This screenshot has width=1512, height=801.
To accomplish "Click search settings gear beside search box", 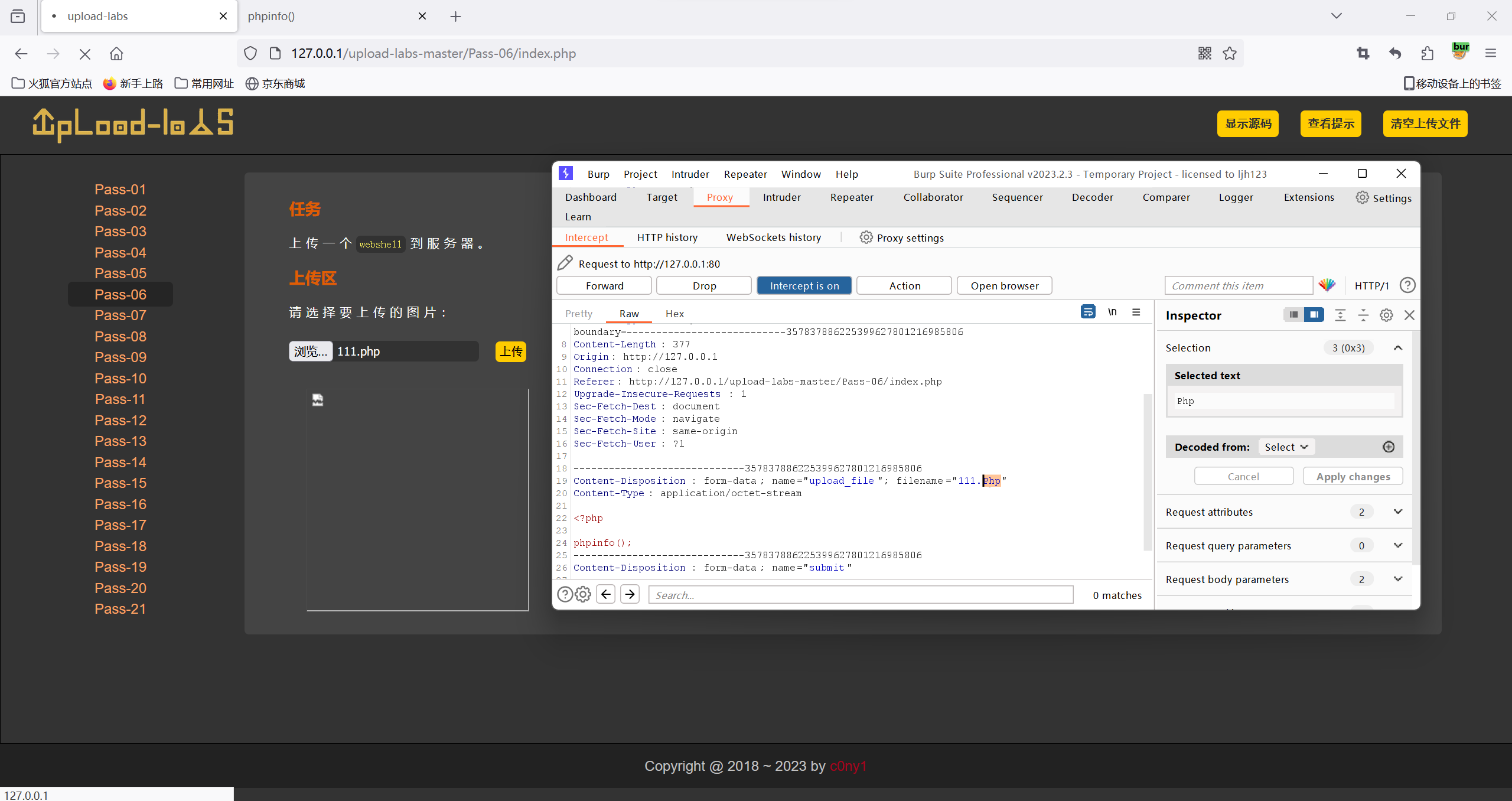I will (x=583, y=594).
